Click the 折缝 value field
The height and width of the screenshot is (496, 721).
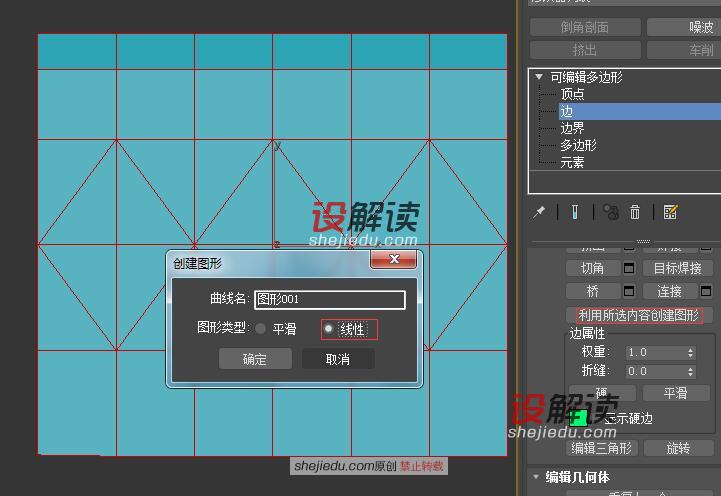[656, 371]
